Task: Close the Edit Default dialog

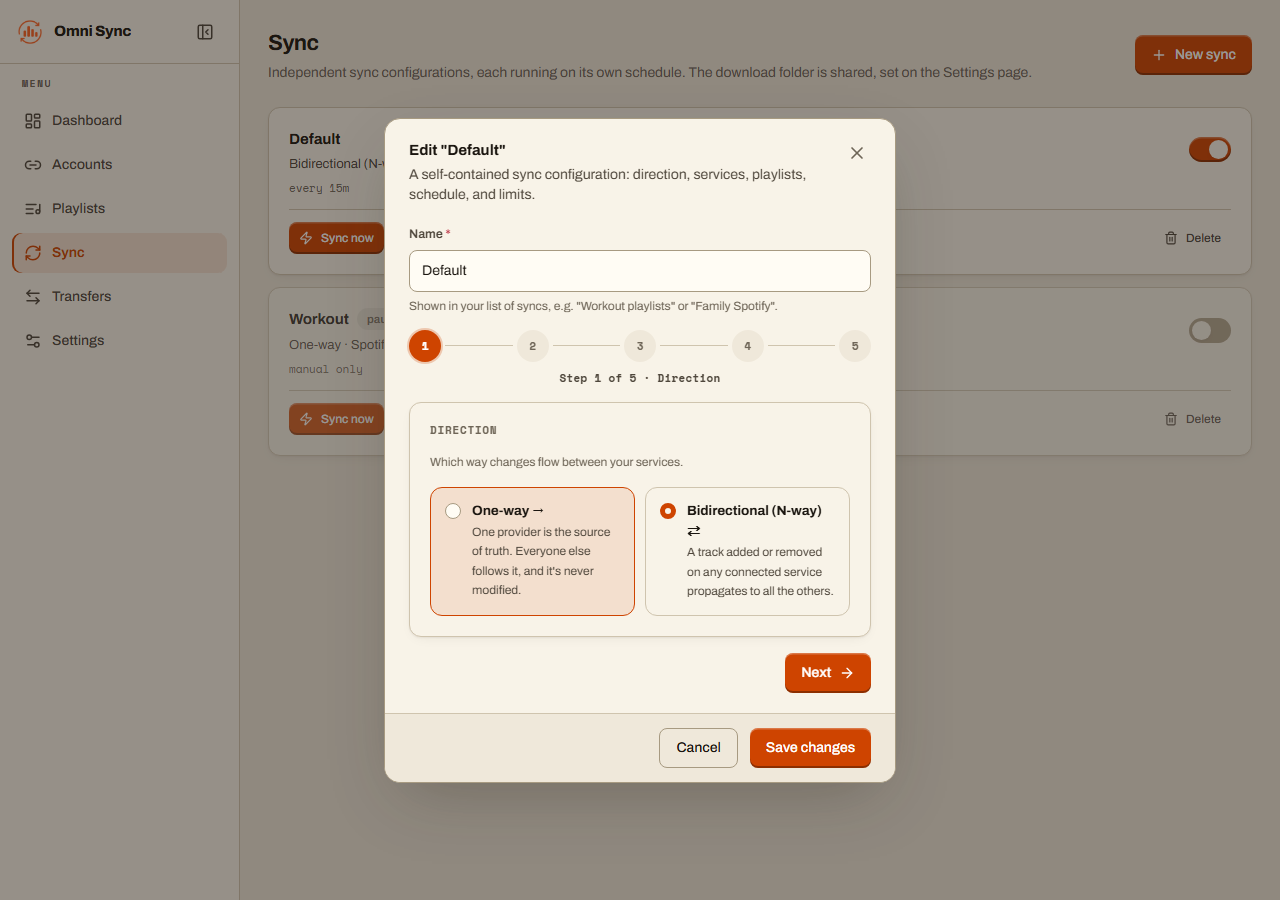Action: [856, 153]
